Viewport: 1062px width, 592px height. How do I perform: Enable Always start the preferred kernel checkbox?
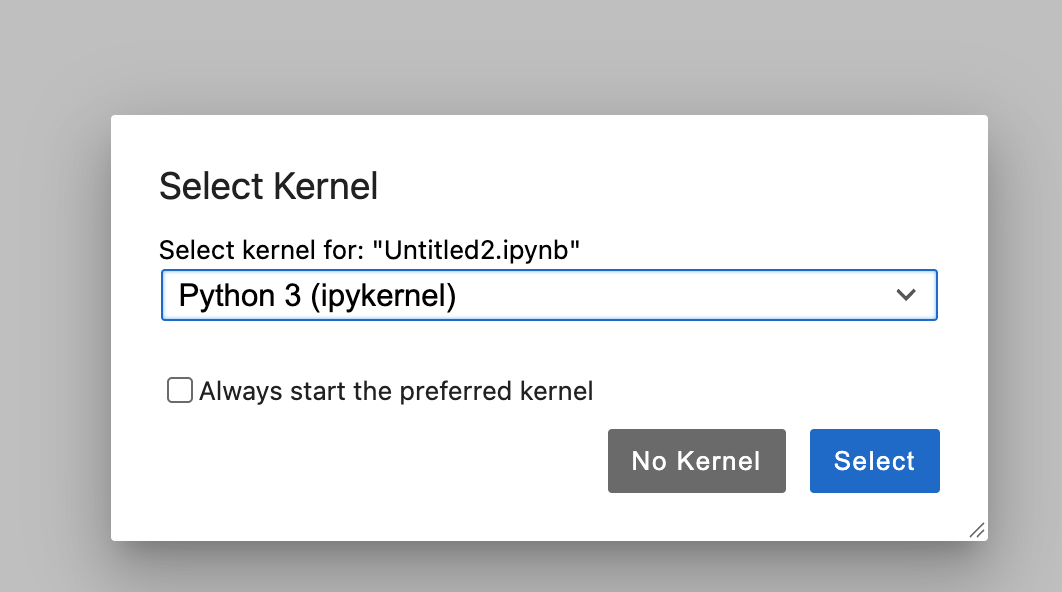tap(179, 390)
